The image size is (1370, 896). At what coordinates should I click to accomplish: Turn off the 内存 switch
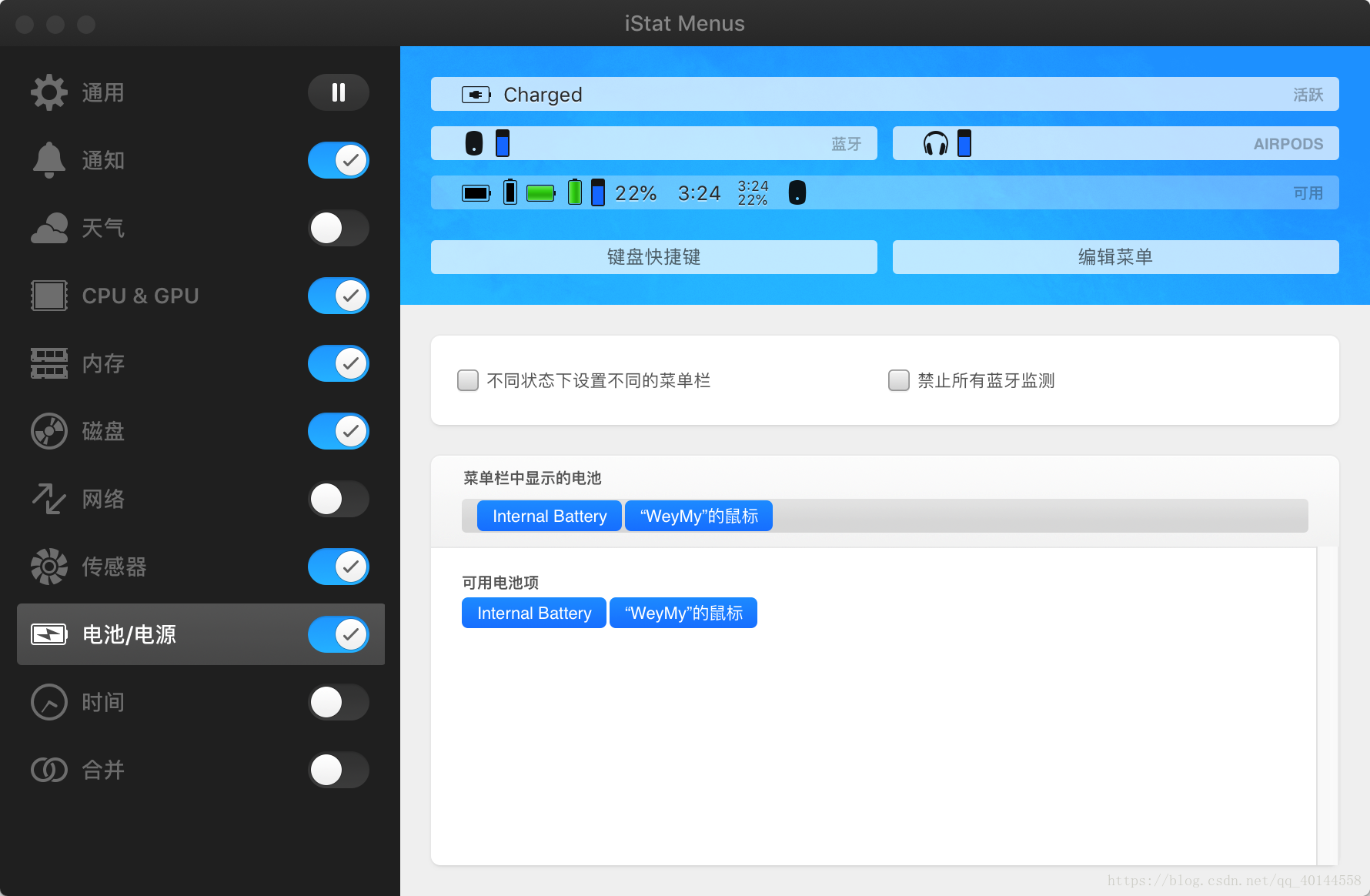(x=339, y=363)
